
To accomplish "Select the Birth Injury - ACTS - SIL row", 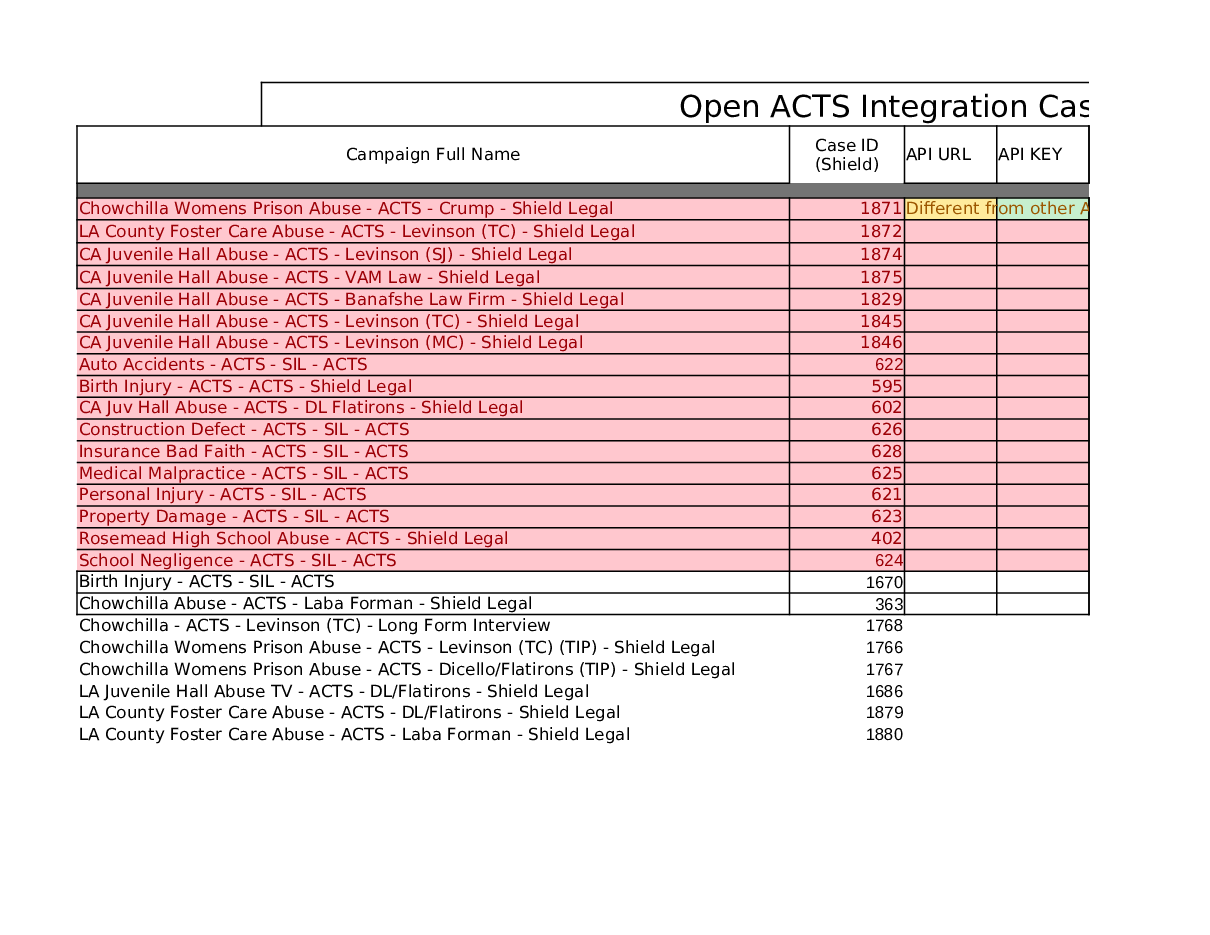I will click(x=206, y=582).
